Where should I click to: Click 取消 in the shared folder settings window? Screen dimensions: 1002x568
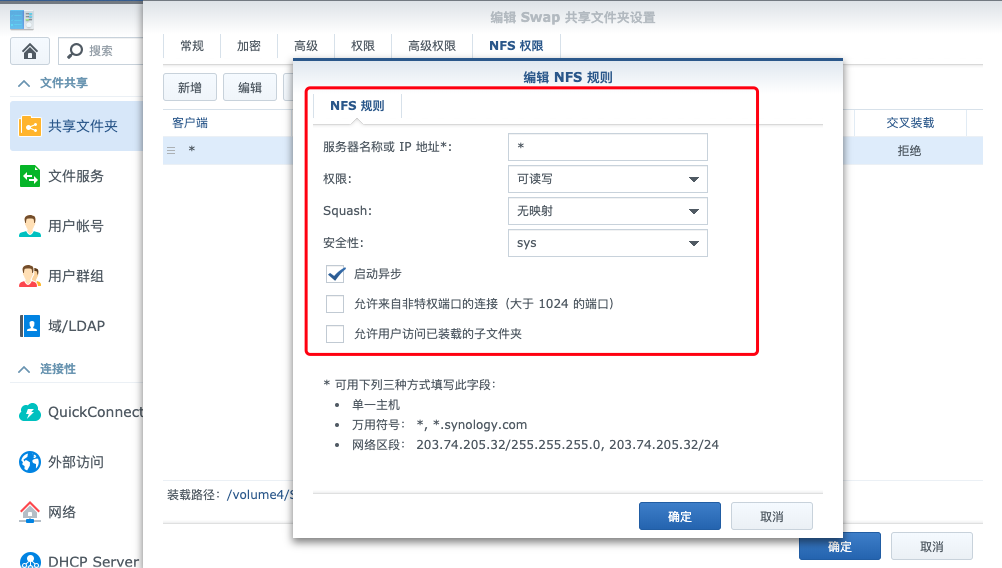[932, 547]
